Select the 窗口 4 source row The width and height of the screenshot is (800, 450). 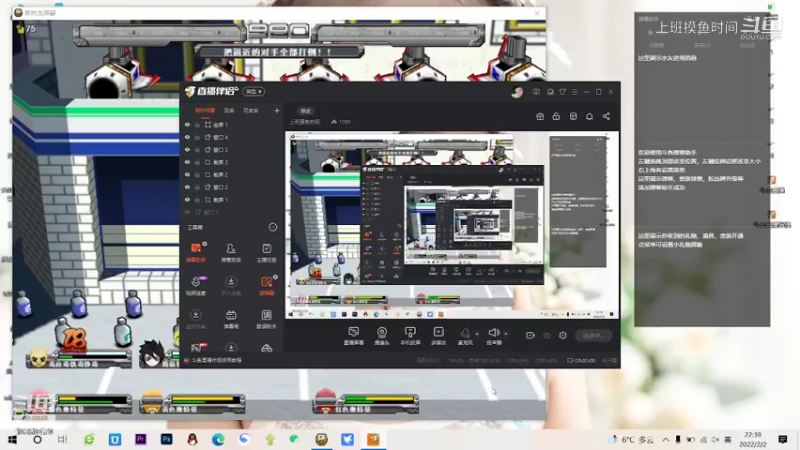(x=232, y=137)
